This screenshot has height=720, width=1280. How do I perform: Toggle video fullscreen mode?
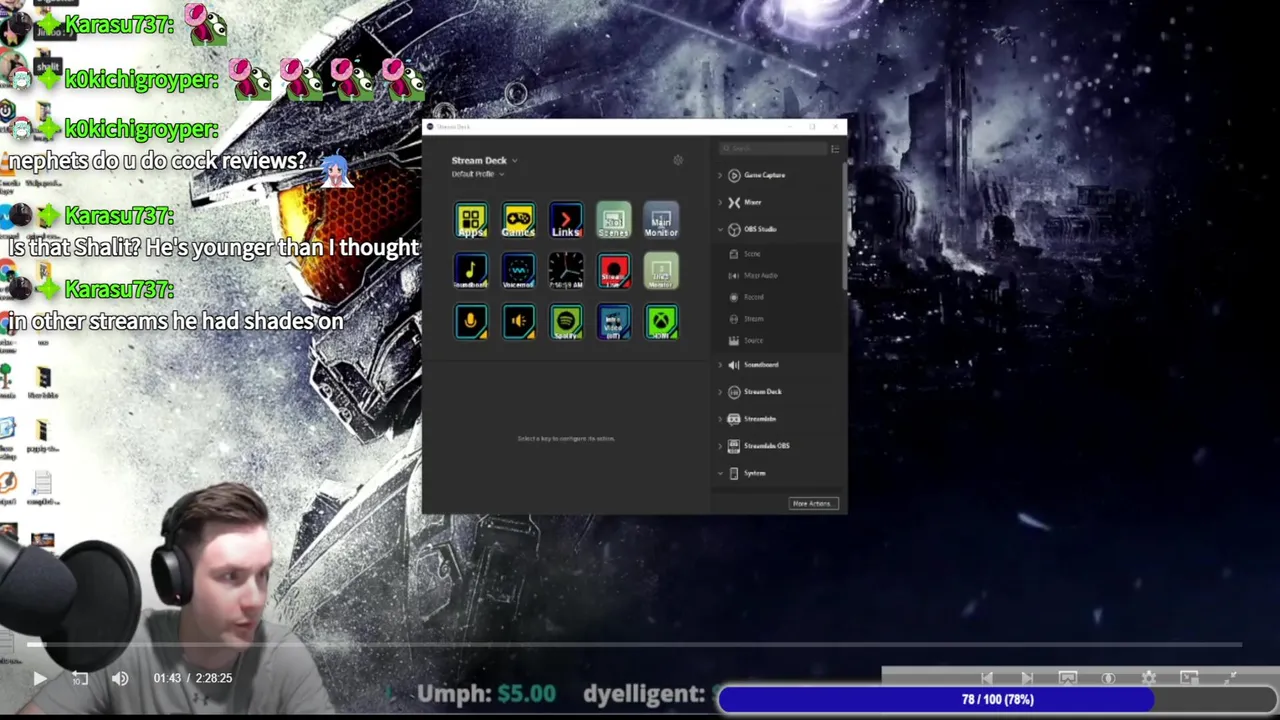point(1231,678)
